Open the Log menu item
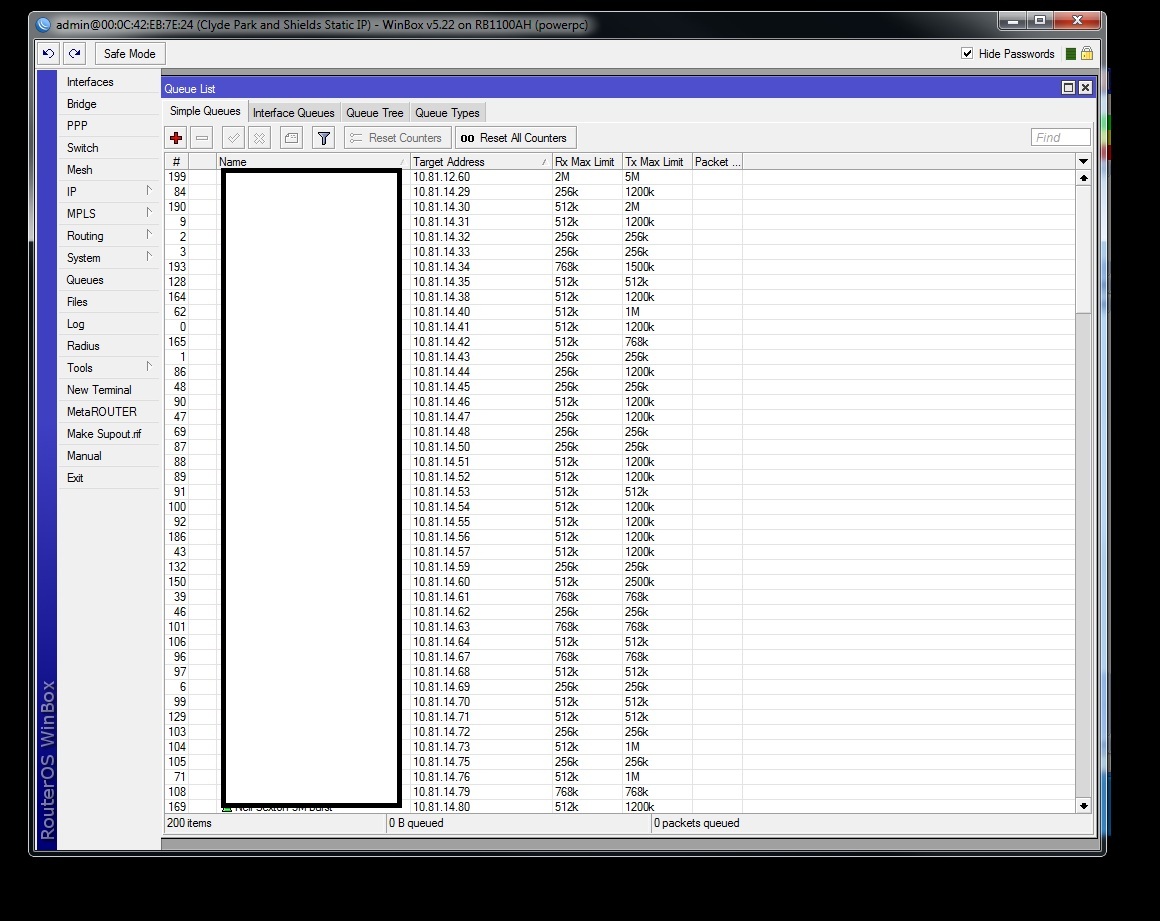The image size is (1160, 921). [x=109, y=324]
